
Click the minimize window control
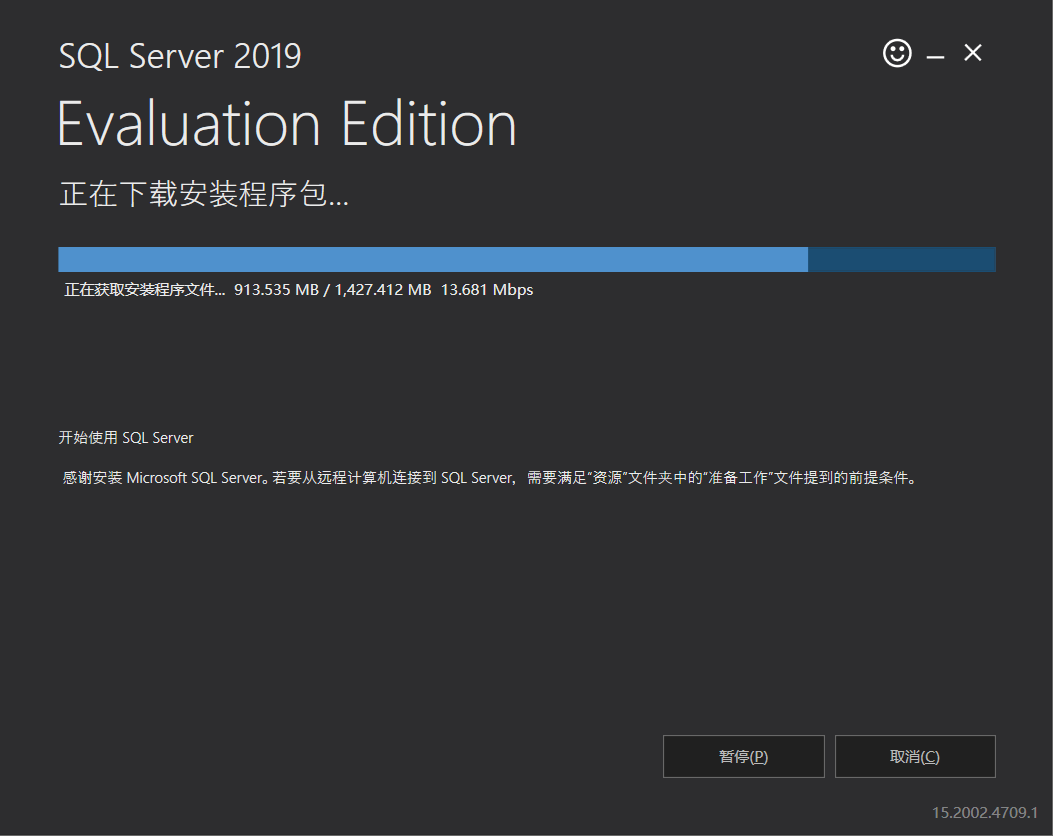coord(935,53)
